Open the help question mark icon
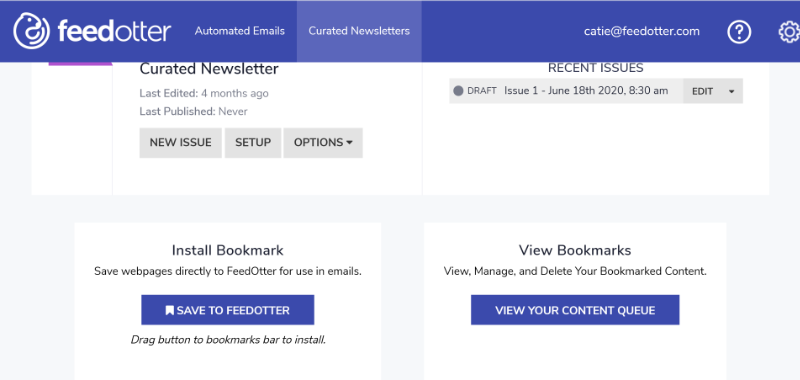This screenshot has height=380, width=800. (x=739, y=32)
